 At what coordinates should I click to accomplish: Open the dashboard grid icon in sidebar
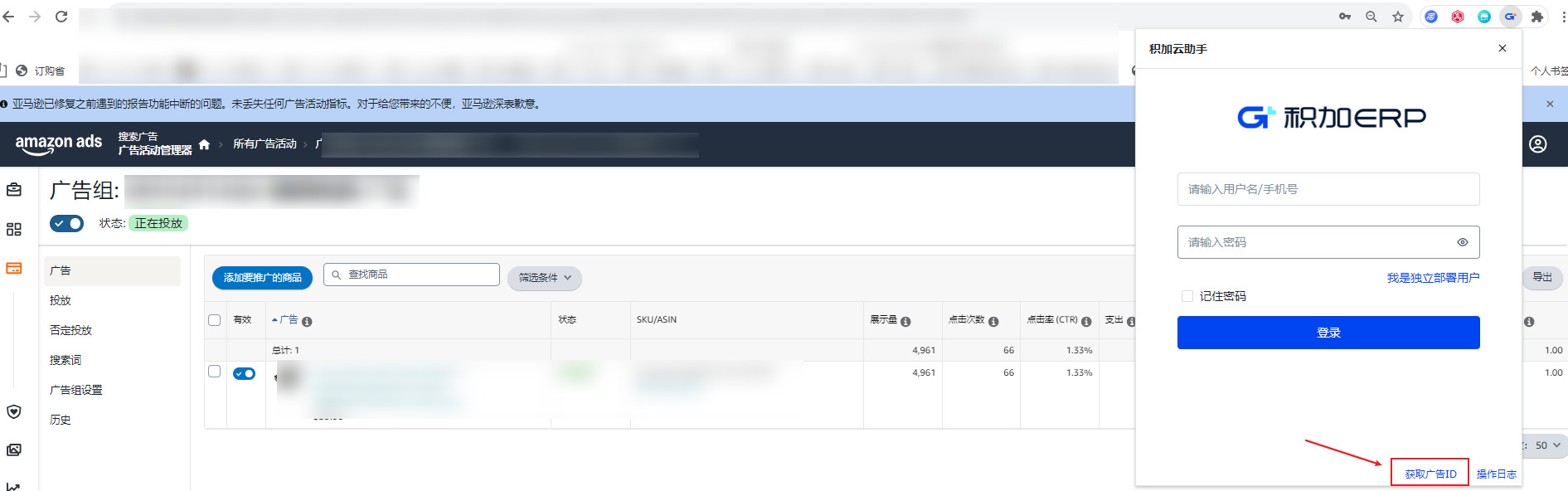14,229
